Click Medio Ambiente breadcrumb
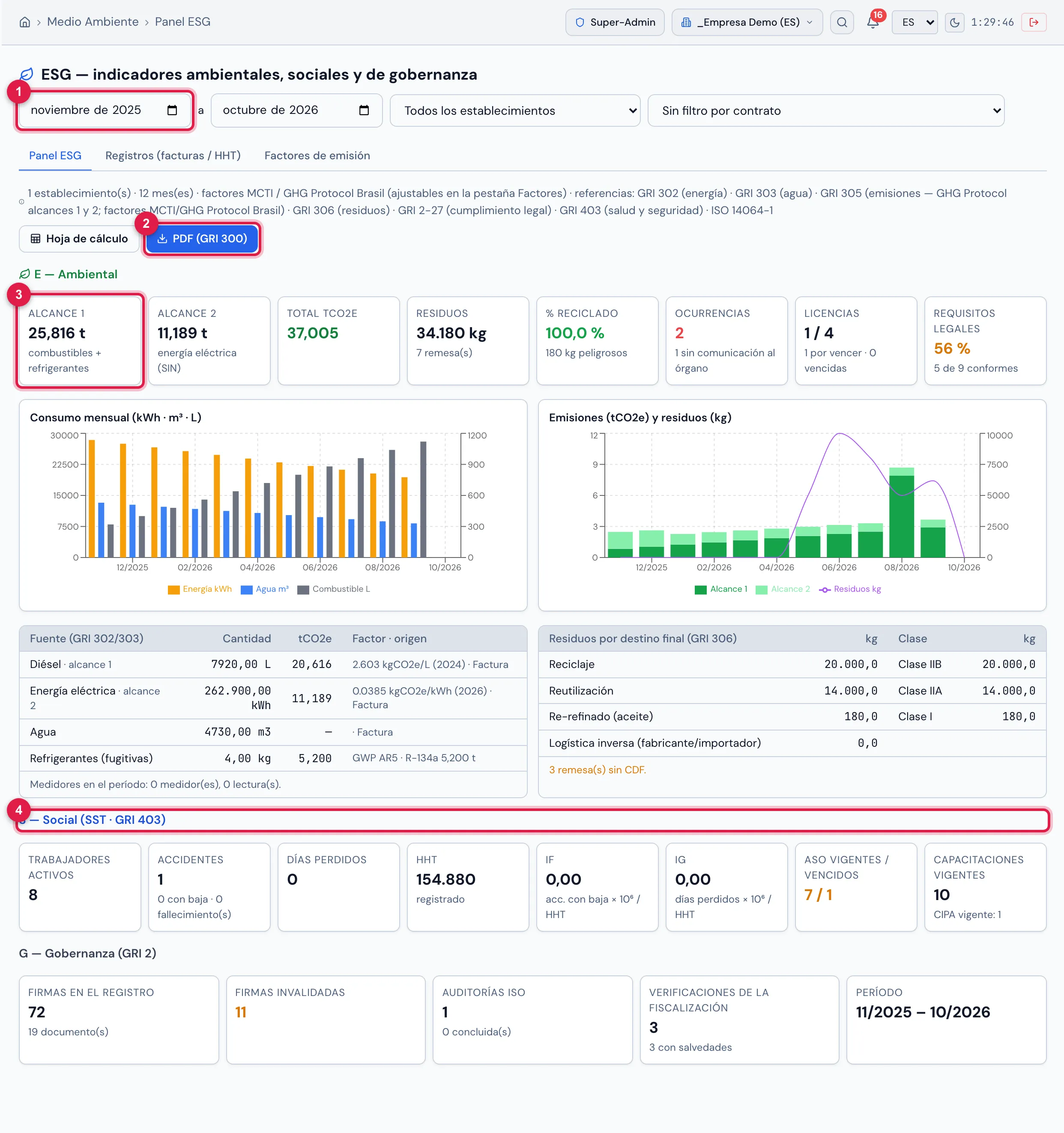1064x1133 pixels. click(x=93, y=22)
